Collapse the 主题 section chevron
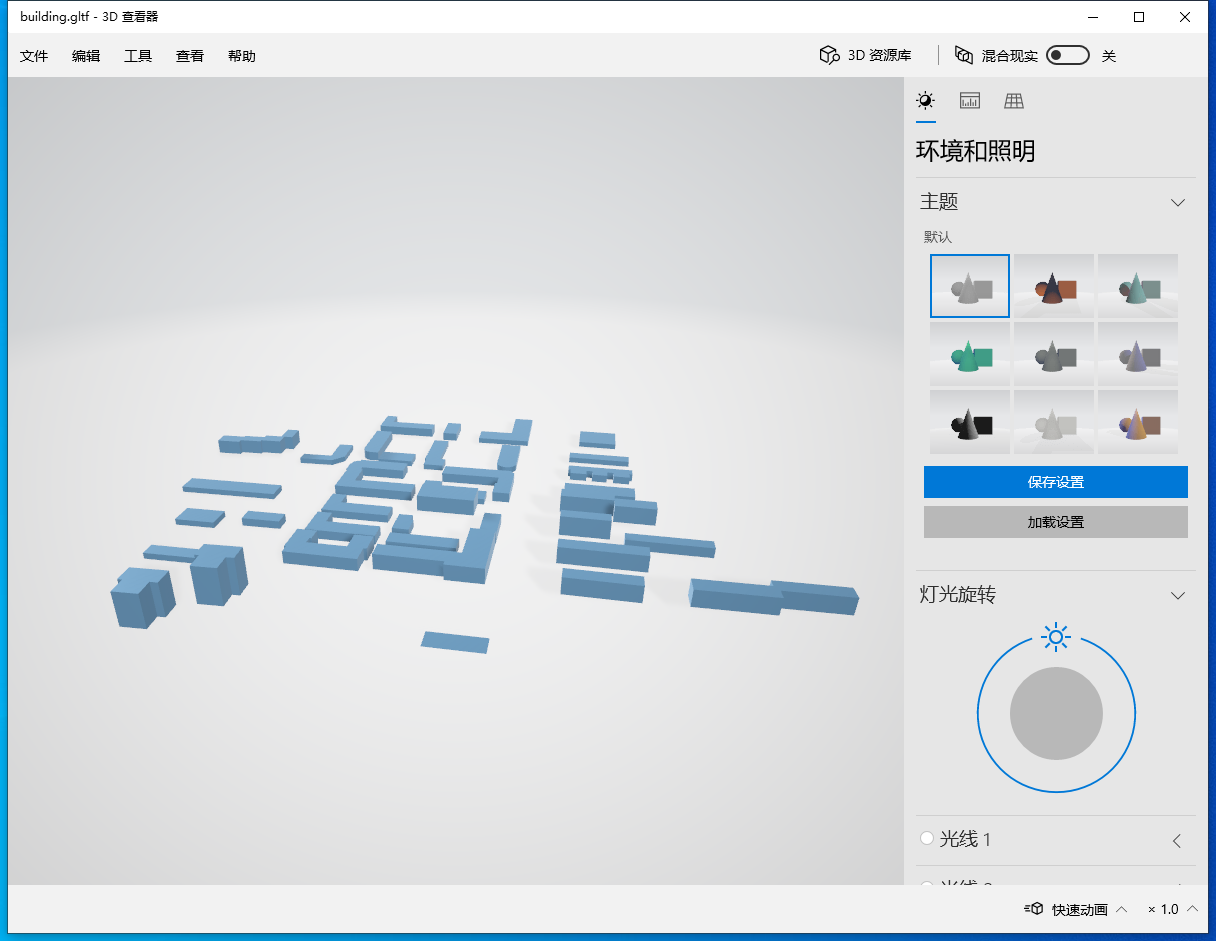 click(1178, 201)
